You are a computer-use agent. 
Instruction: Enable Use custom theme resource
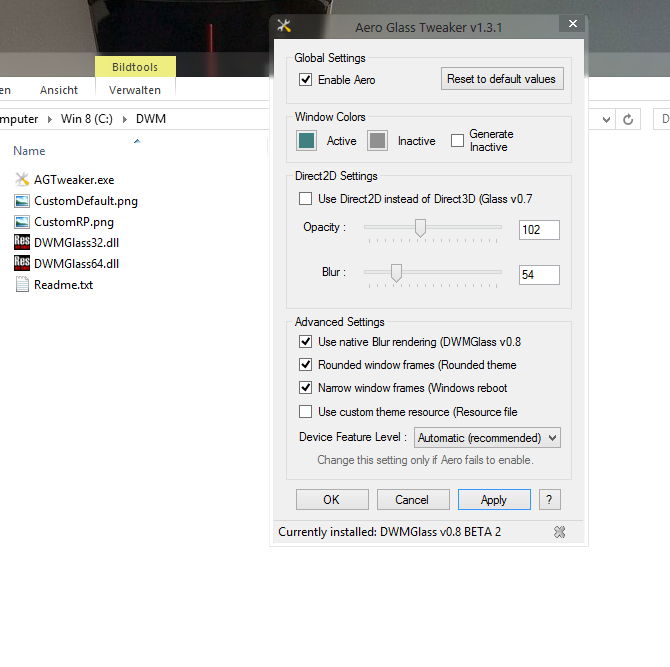coord(305,411)
